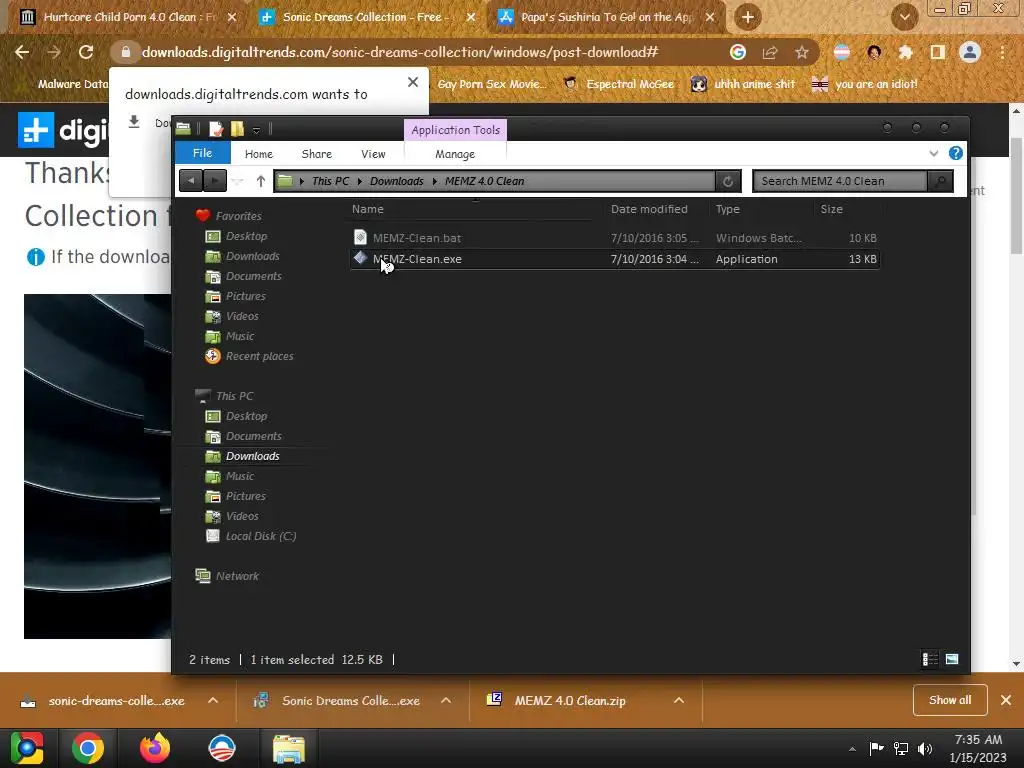This screenshot has width=1024, height=768.
Task: Open File Explorer from the taskbar
Action: (288, 748)
